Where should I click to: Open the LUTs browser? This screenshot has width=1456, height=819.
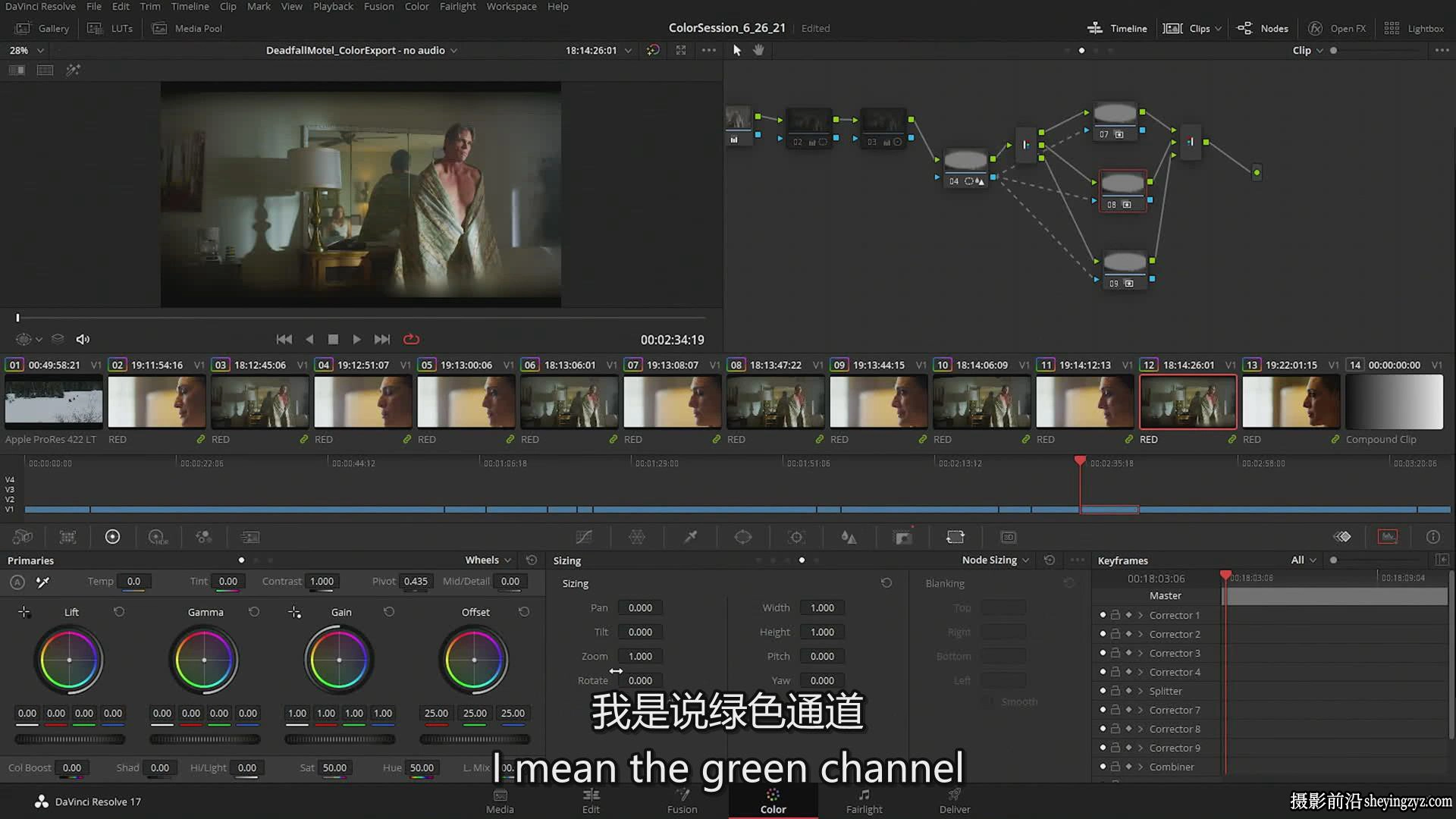tap(111, 28)
